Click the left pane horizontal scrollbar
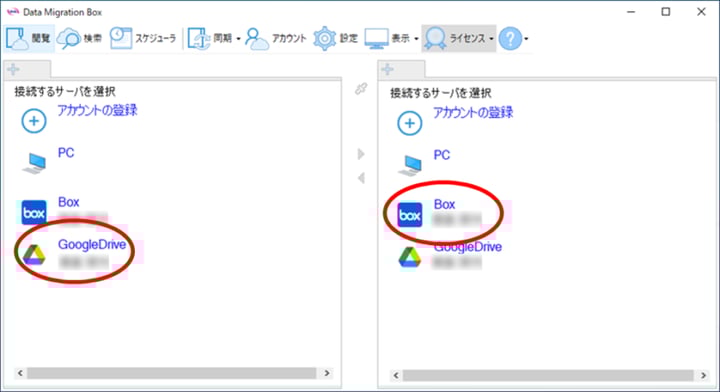Image resolution: width=720 pixels, height=392 pixels. point(173,373)
